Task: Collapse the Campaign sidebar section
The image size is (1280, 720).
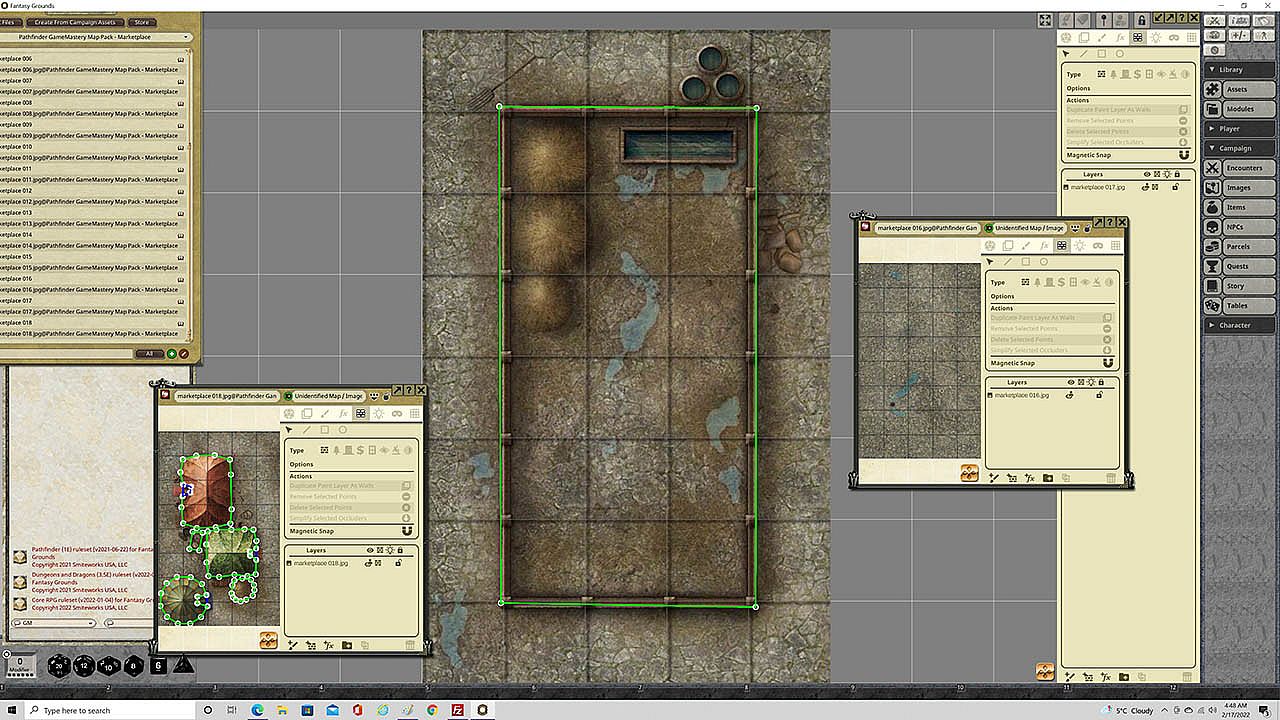Action: coord(1240,148)
